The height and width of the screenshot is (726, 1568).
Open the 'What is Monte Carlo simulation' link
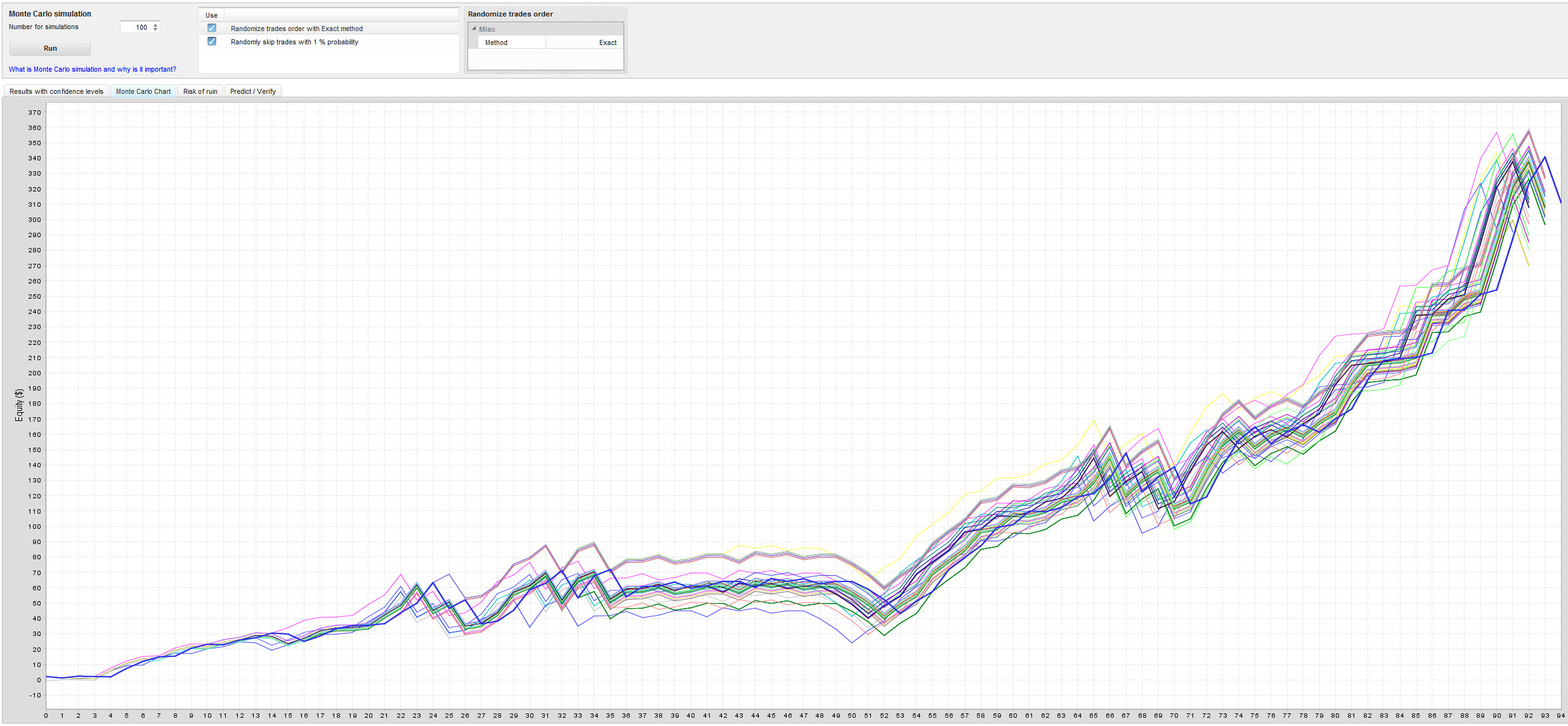pos(93,69)
